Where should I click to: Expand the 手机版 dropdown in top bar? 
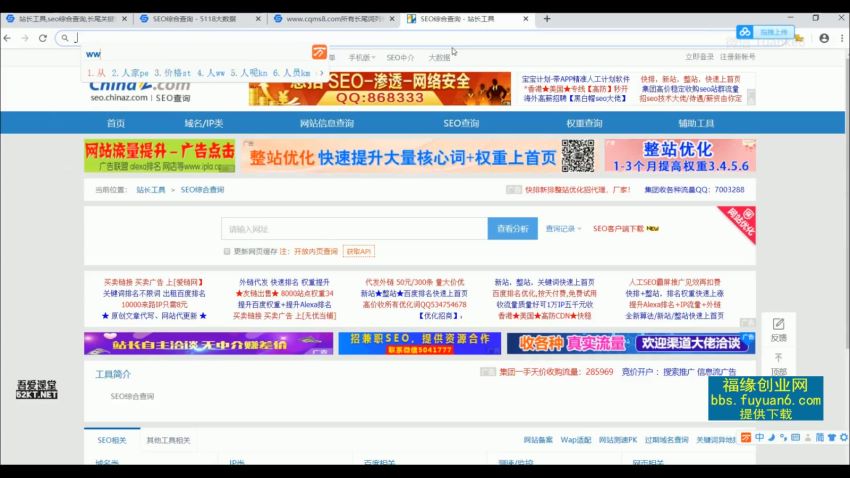point(362,57)
